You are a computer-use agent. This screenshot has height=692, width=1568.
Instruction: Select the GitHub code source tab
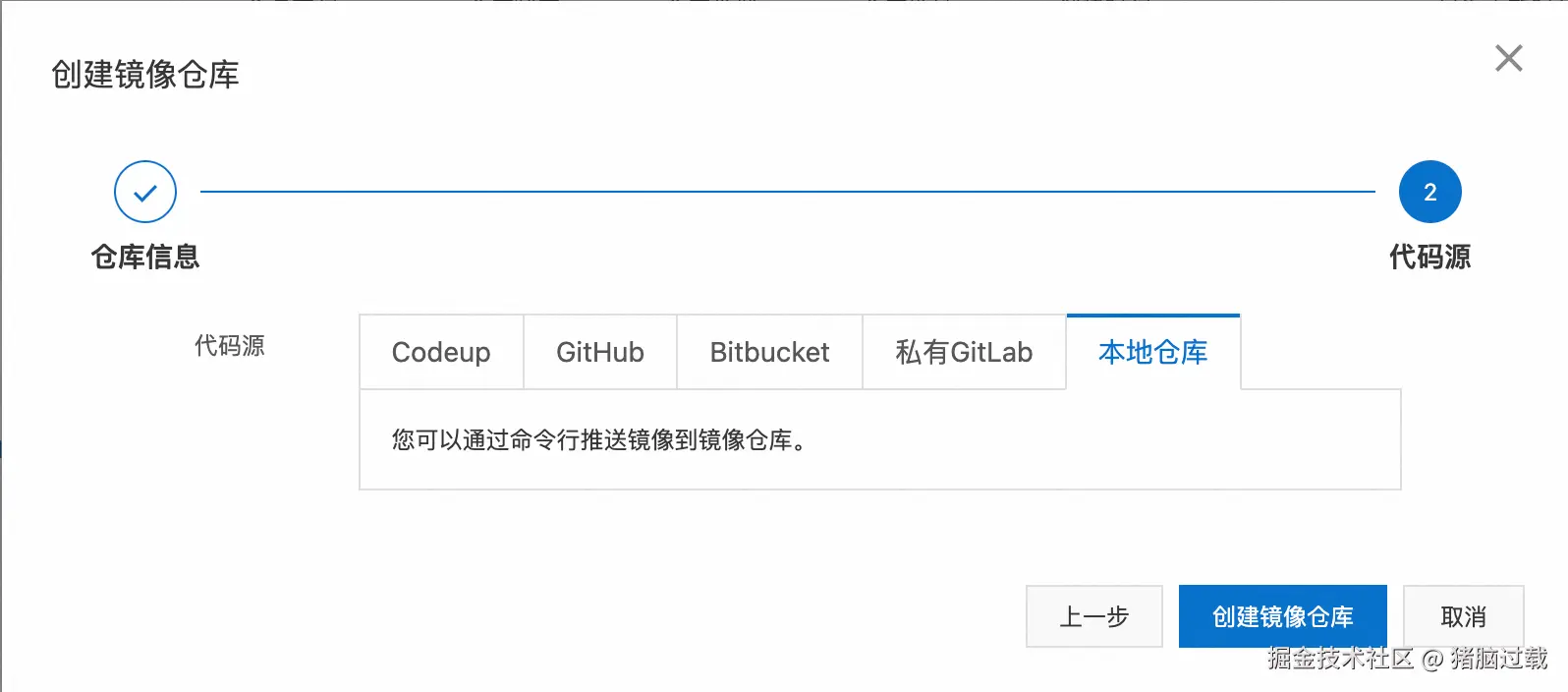[x=600, y=352]
